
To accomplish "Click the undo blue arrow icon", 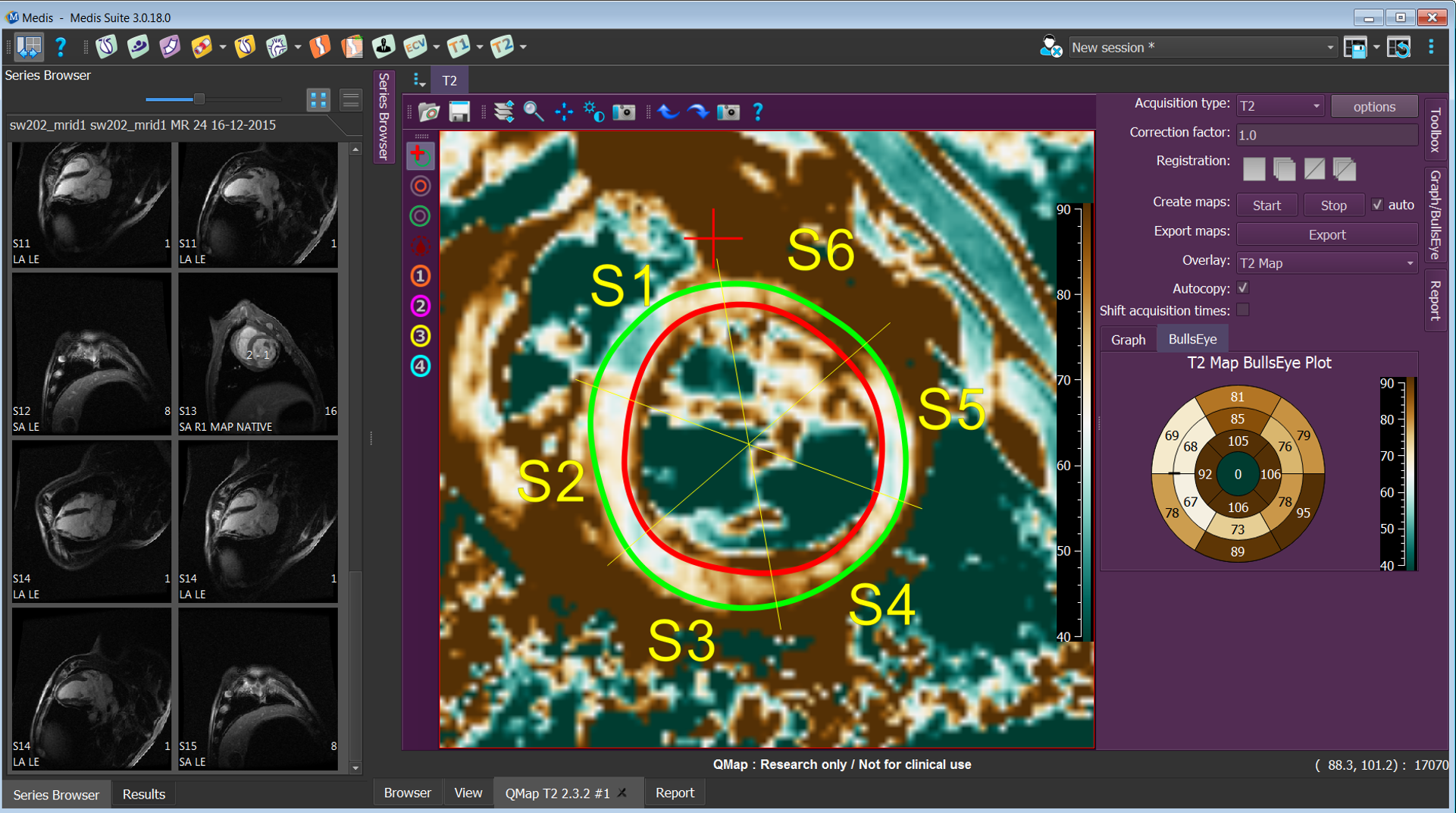I will 668,112.
